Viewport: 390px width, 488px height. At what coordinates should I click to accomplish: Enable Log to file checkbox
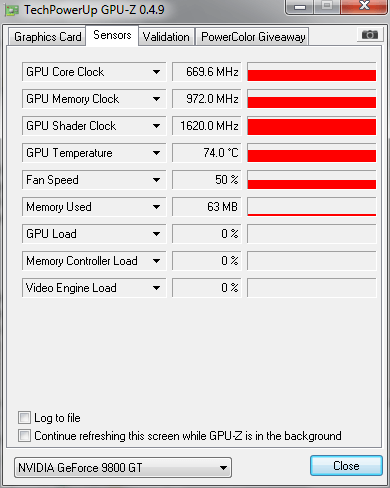(x=24, y=418)
